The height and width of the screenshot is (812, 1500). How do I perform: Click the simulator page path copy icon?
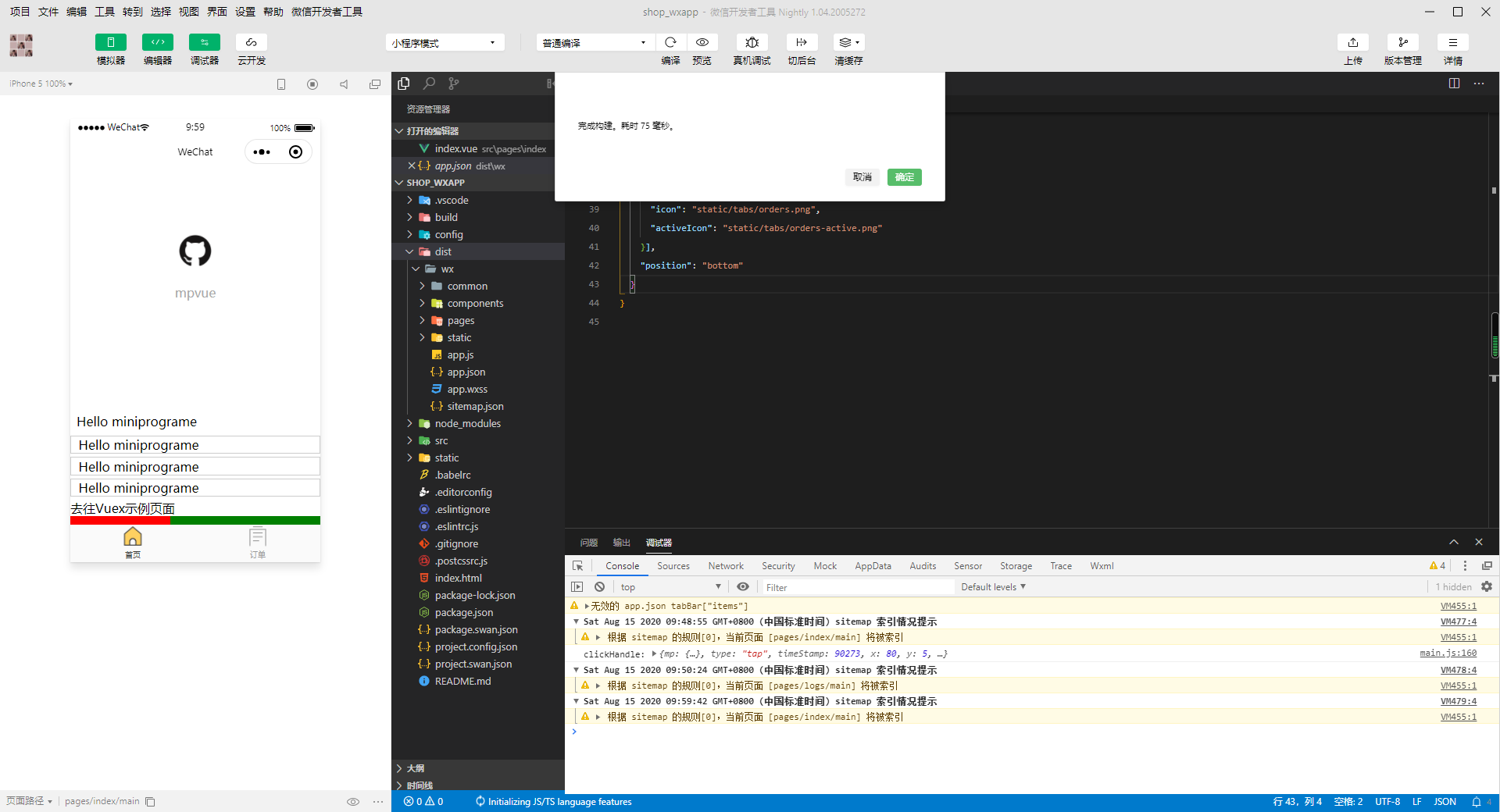[x=150, y=801]
